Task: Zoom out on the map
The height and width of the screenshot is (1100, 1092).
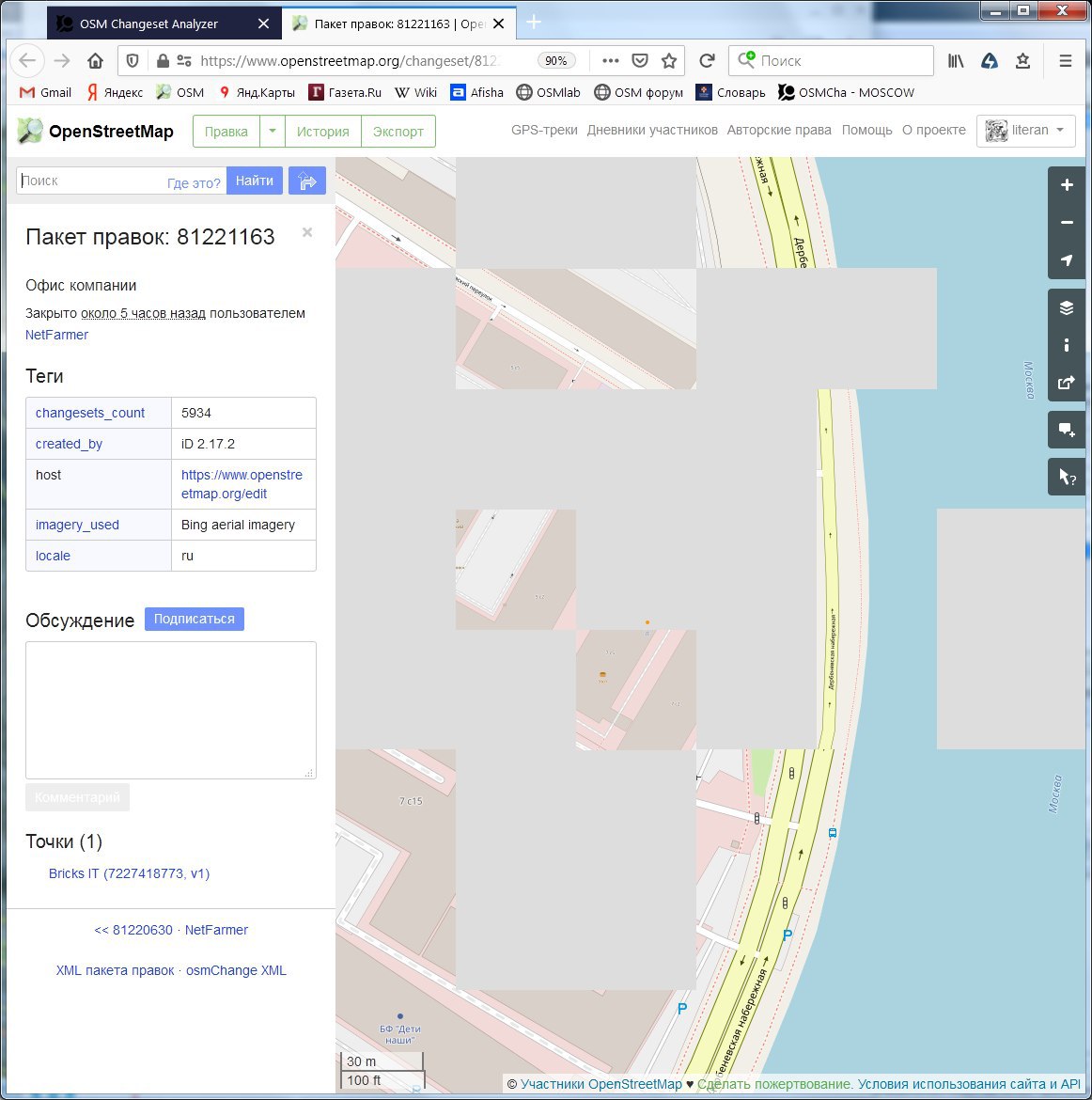Action: (x=1066, y=223)
